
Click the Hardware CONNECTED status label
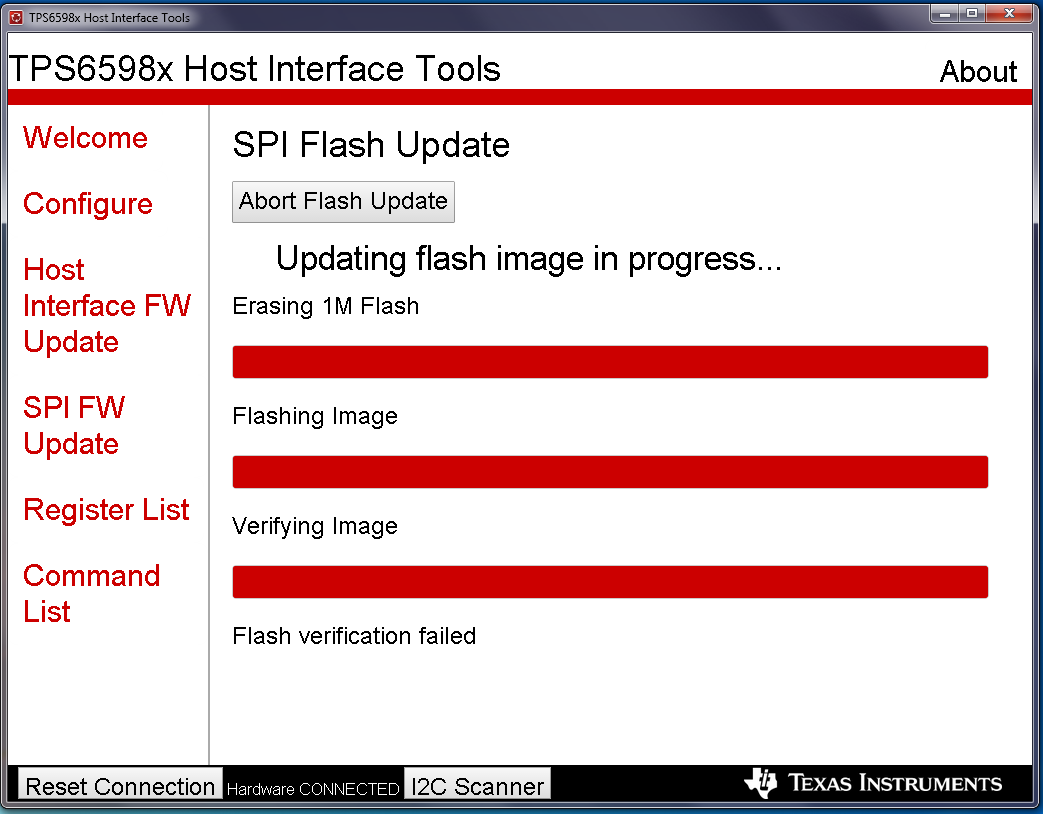pyautogui.click(x=313, y=789)
